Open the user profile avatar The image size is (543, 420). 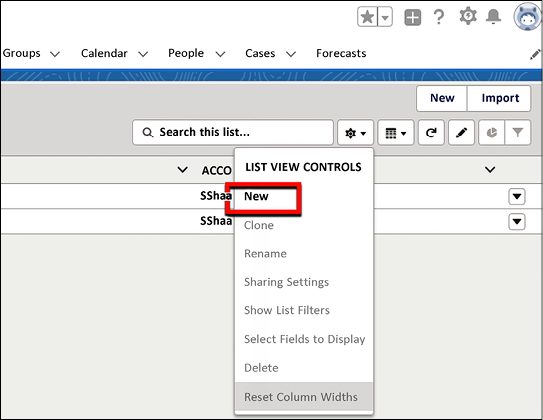[527, 17]
